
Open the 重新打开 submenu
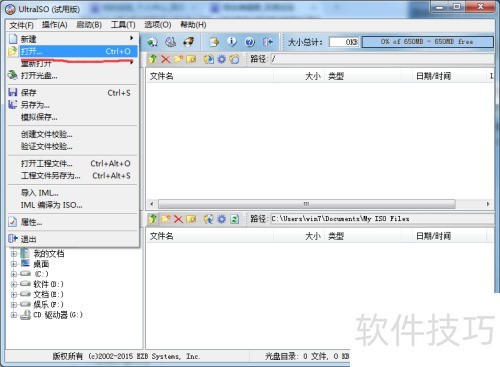click(x=73, y=63)
